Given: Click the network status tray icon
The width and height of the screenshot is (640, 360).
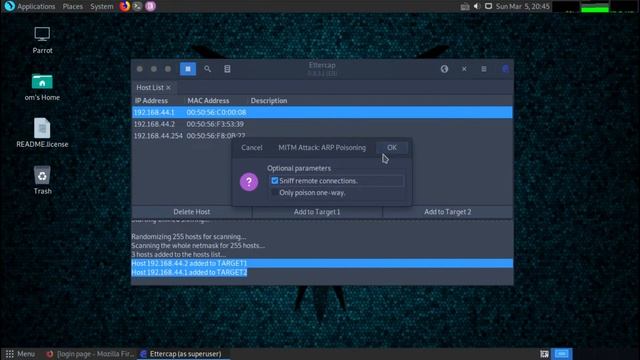Looking at the screenshot, I should [464, 7].
